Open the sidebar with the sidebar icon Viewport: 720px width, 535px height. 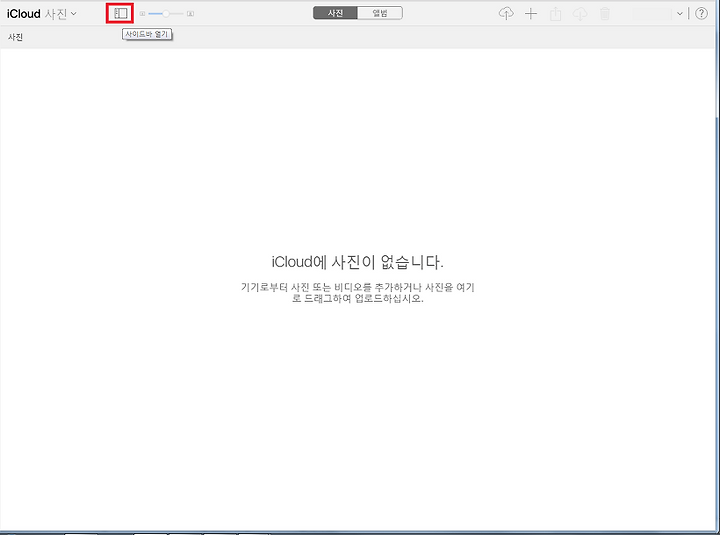pos(120,14)
